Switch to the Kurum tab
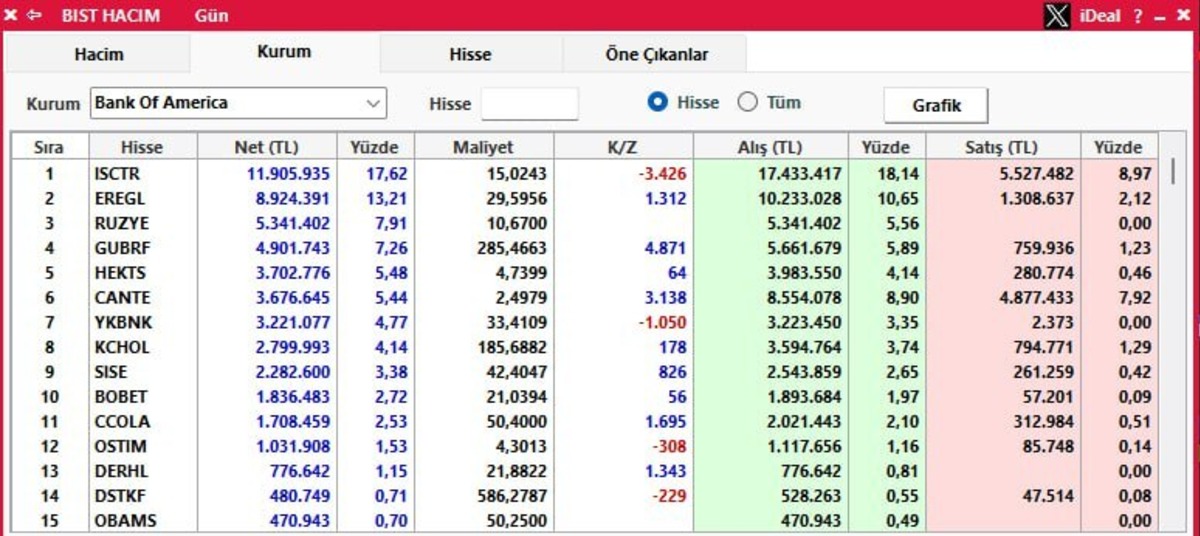This screenshot has width=1200, height=536. [284, 52]
